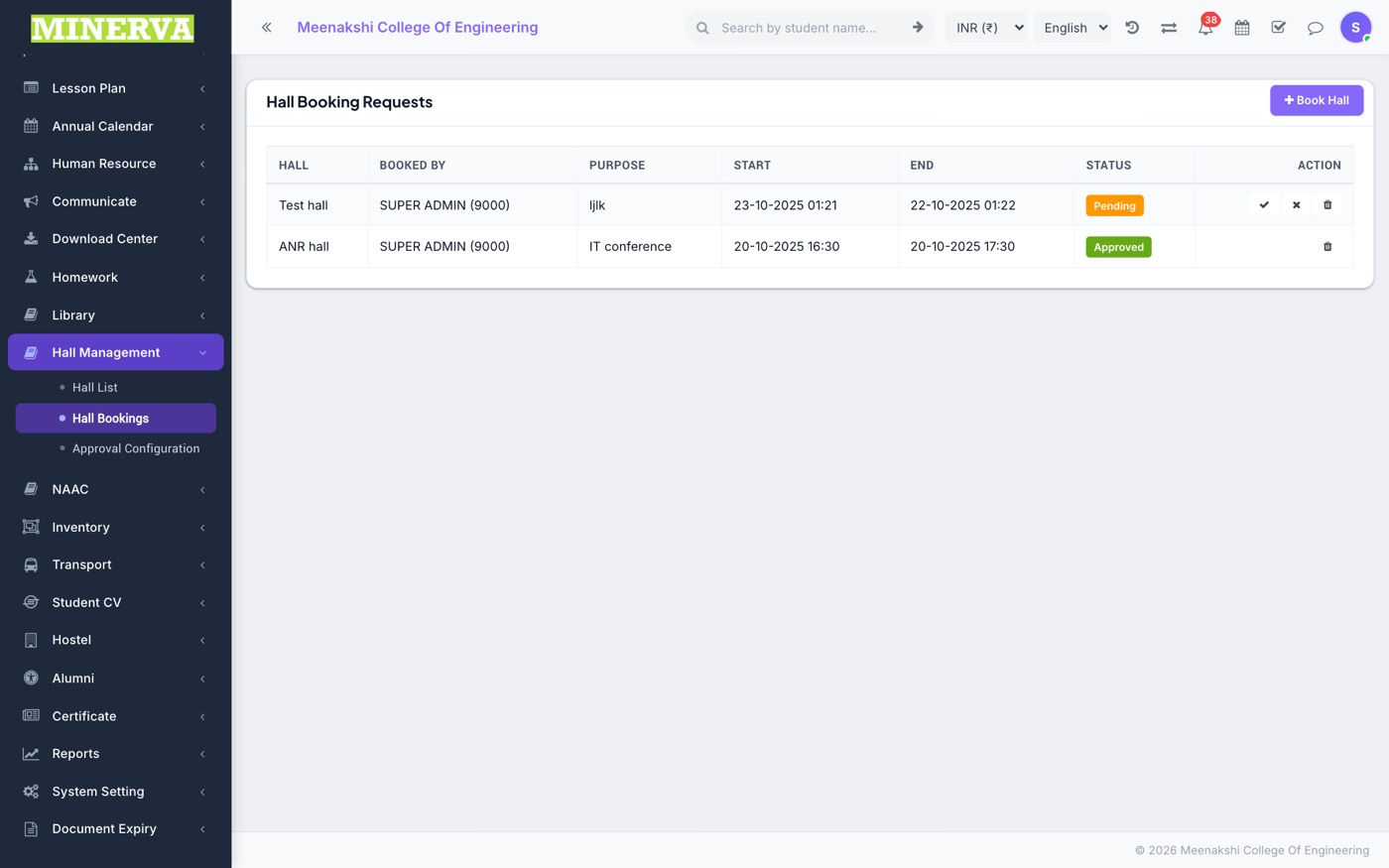Click the search magnifier icon
1389x868 pixels.
(x=702, y=28)
